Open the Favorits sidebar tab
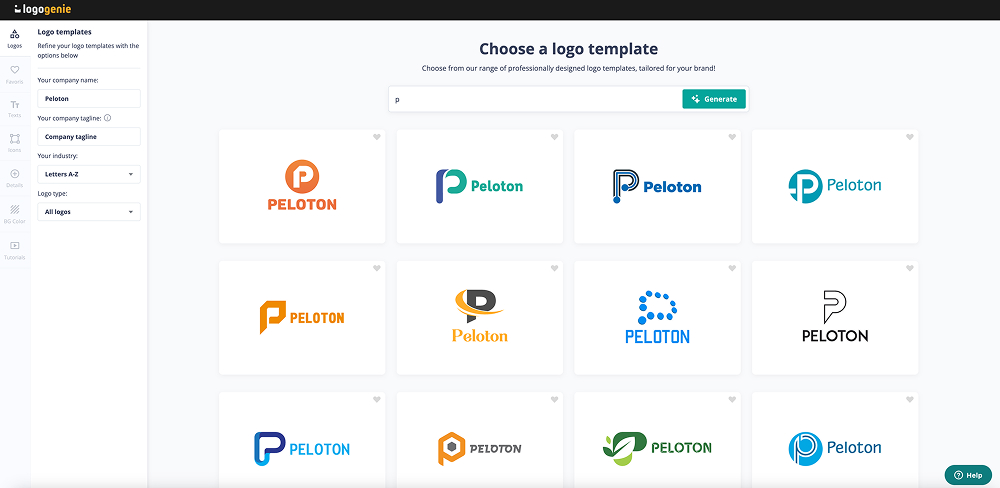The width and height of the screenshot is (1000, 488). click(x=15, y=75)
